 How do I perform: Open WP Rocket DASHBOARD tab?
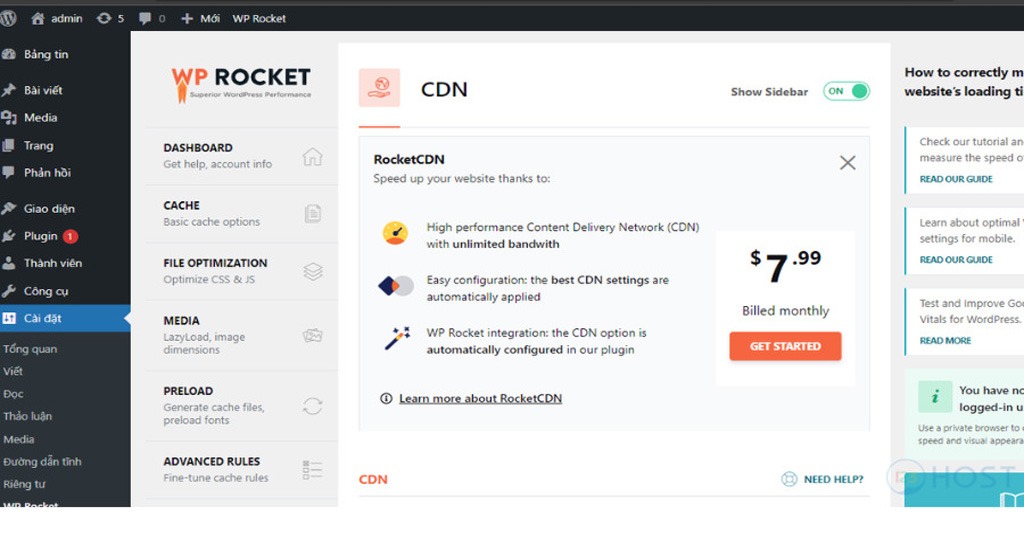click(242, 156)
